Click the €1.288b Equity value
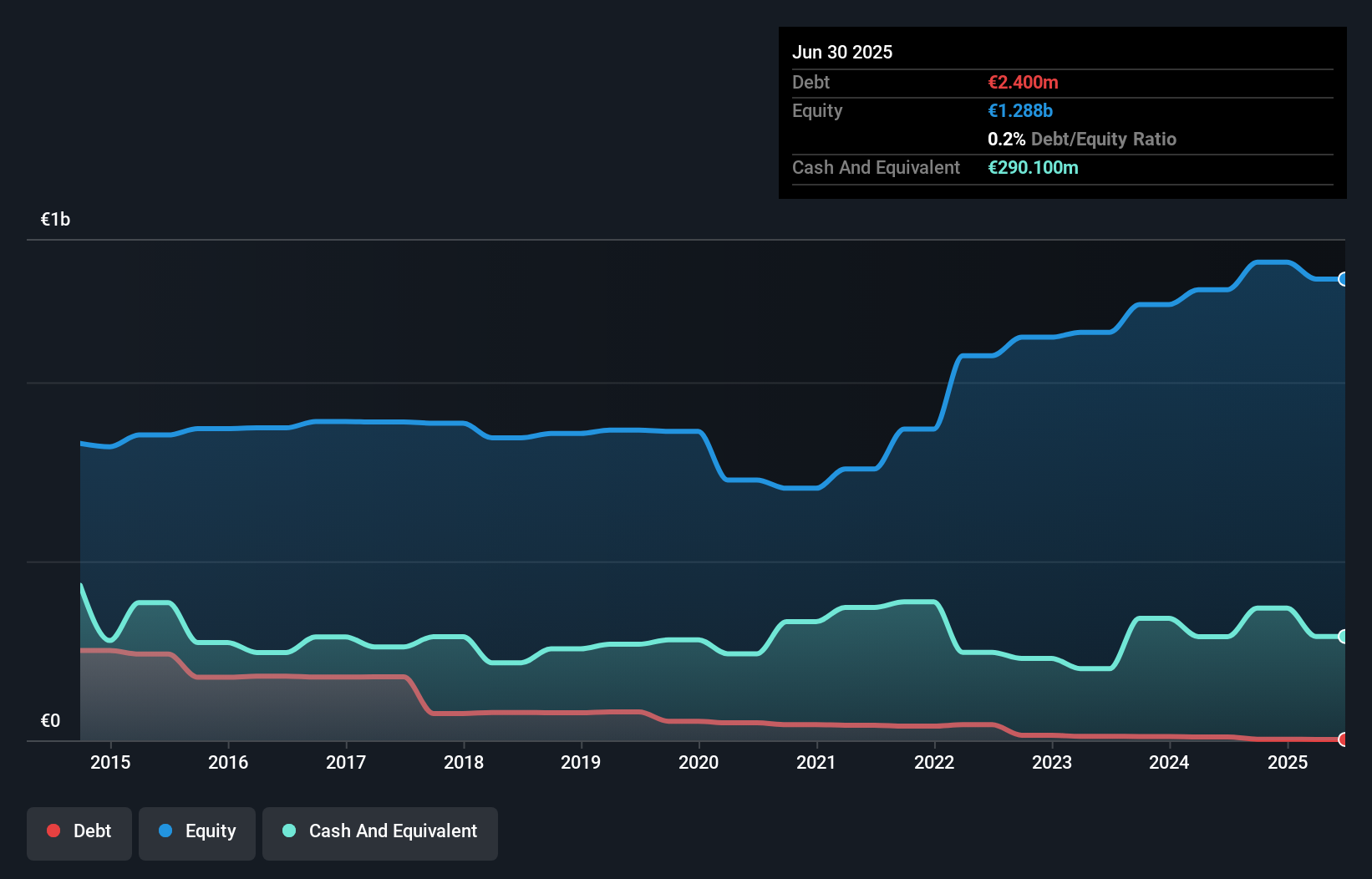 coord(1020,110)
